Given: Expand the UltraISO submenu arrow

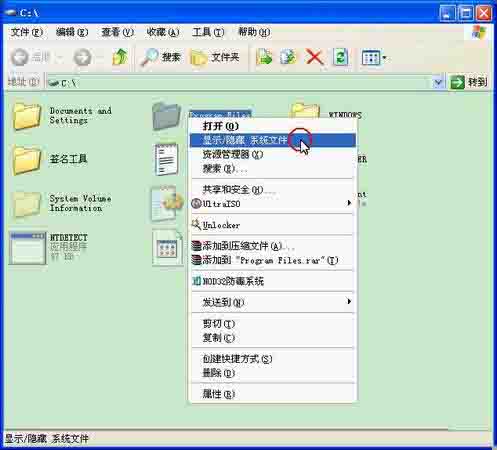Looking at the screenshot, I should pos(349,203).
